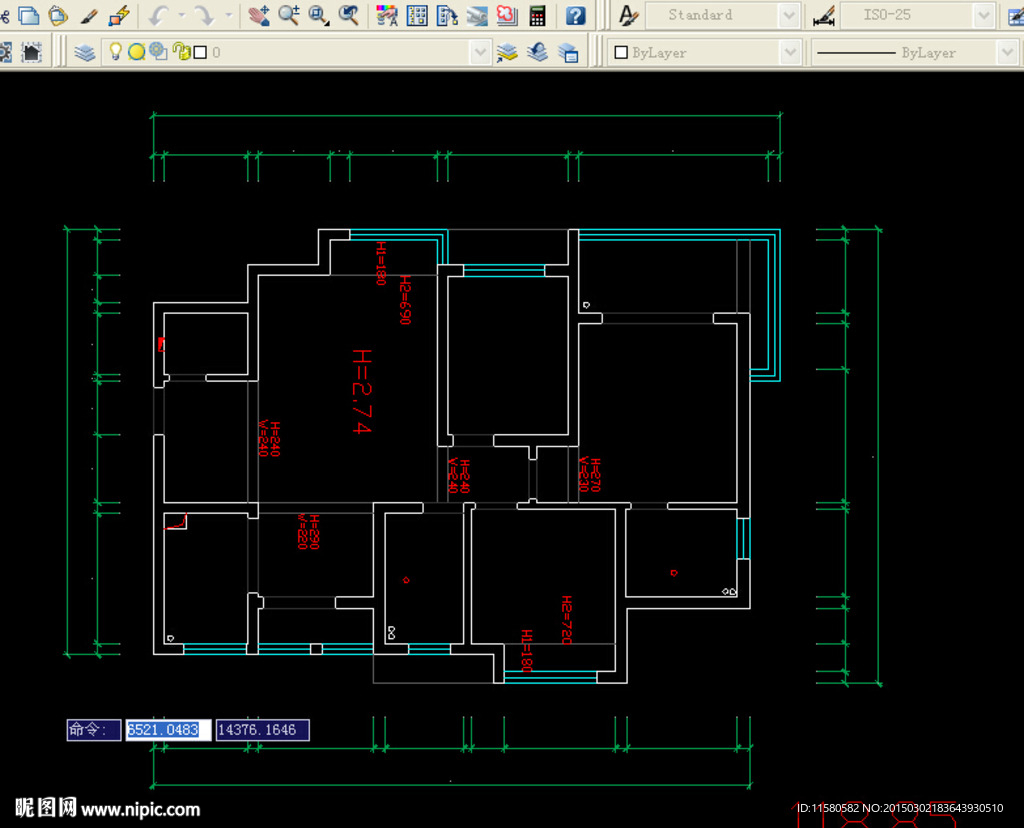This screenshot has height=828, width=1024.
Task: Click the Undo arrow button
Action: (158, 15)
